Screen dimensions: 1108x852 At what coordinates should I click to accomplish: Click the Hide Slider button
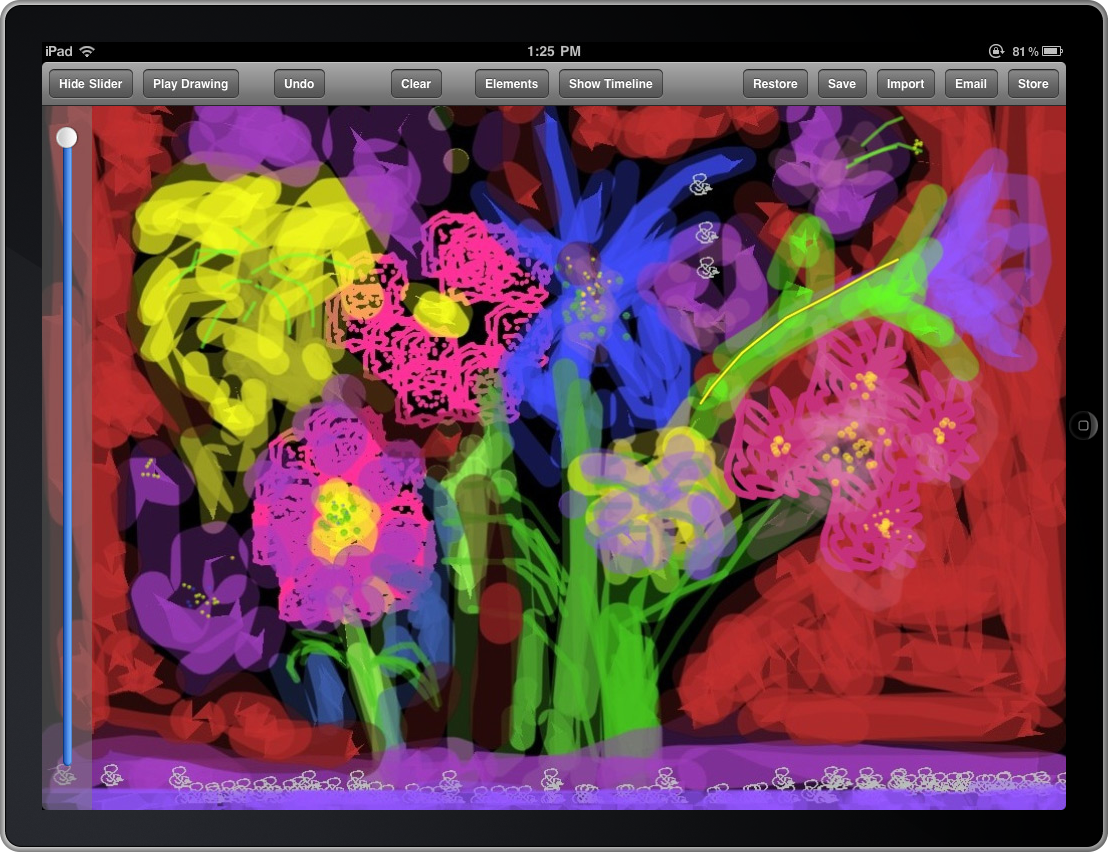point(90,83)
